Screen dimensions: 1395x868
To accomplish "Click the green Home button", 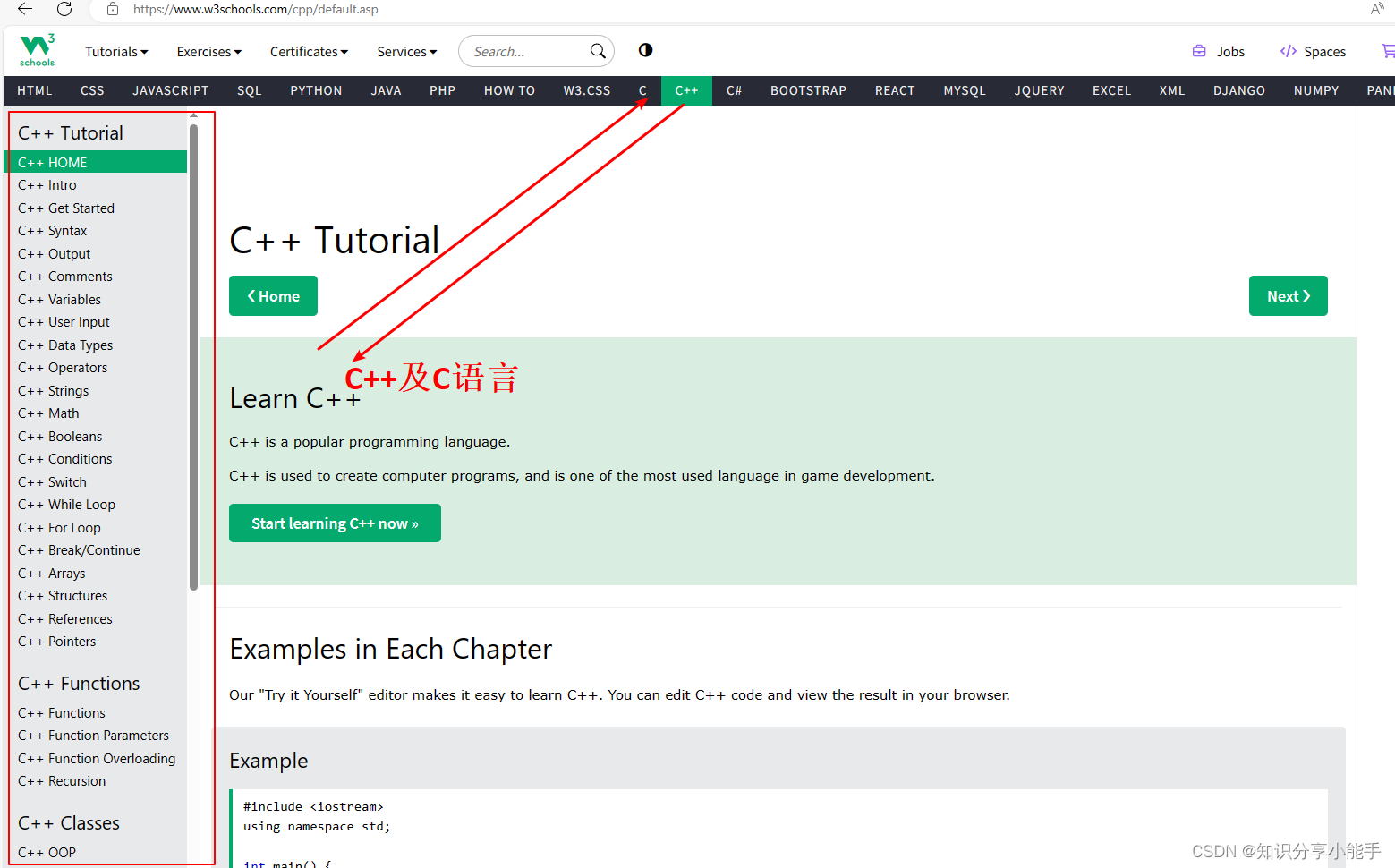I will 273,296.
